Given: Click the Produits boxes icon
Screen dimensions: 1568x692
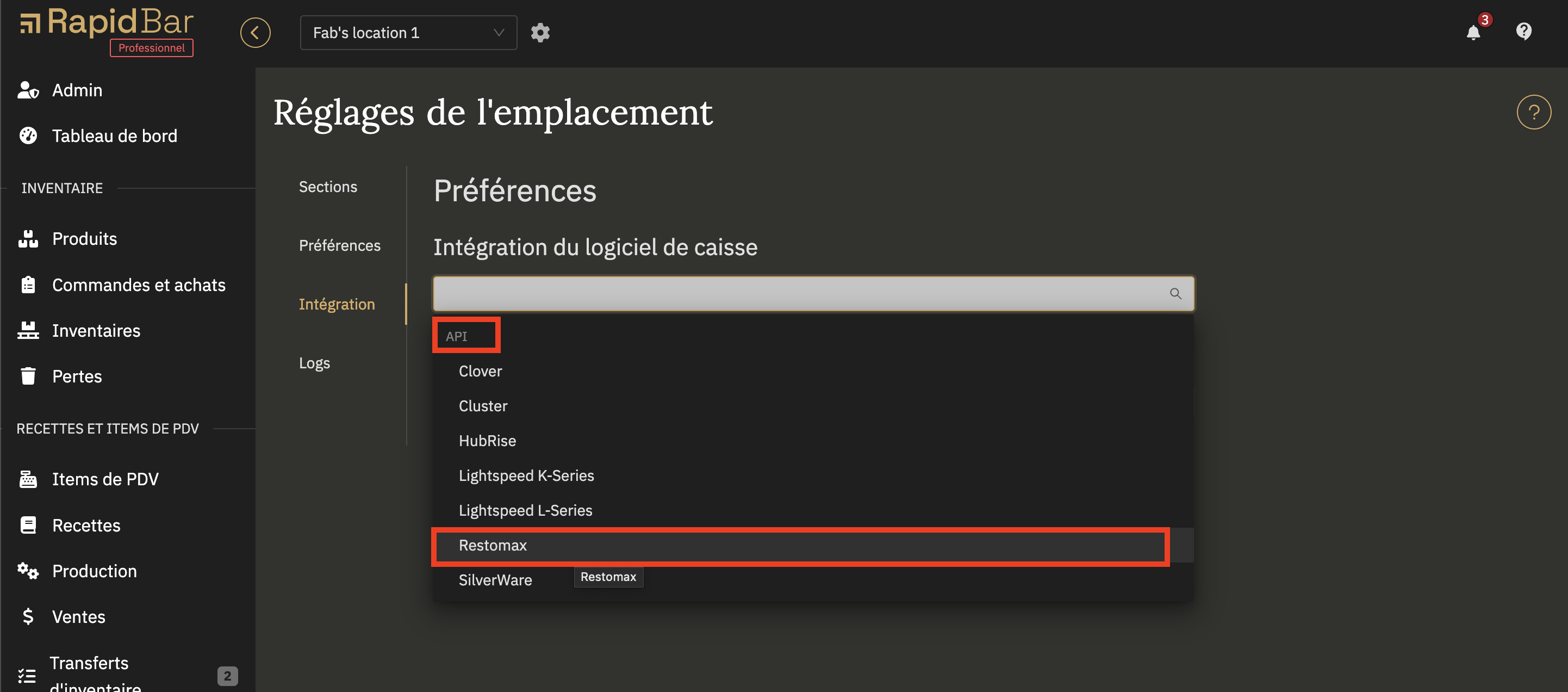Looking at the screenshot, I should tap(28, 239).
